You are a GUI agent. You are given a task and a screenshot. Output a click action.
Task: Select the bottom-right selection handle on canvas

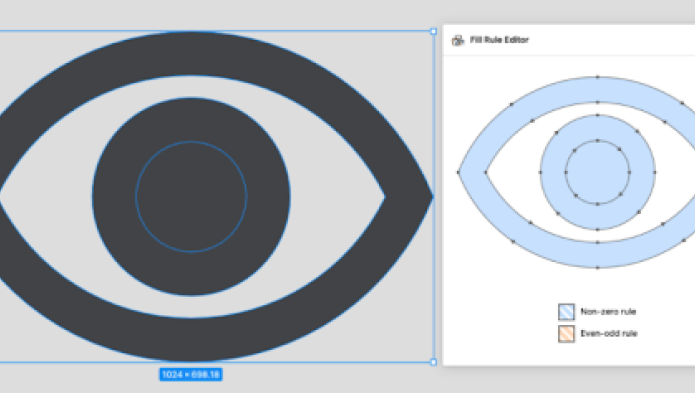433,362
